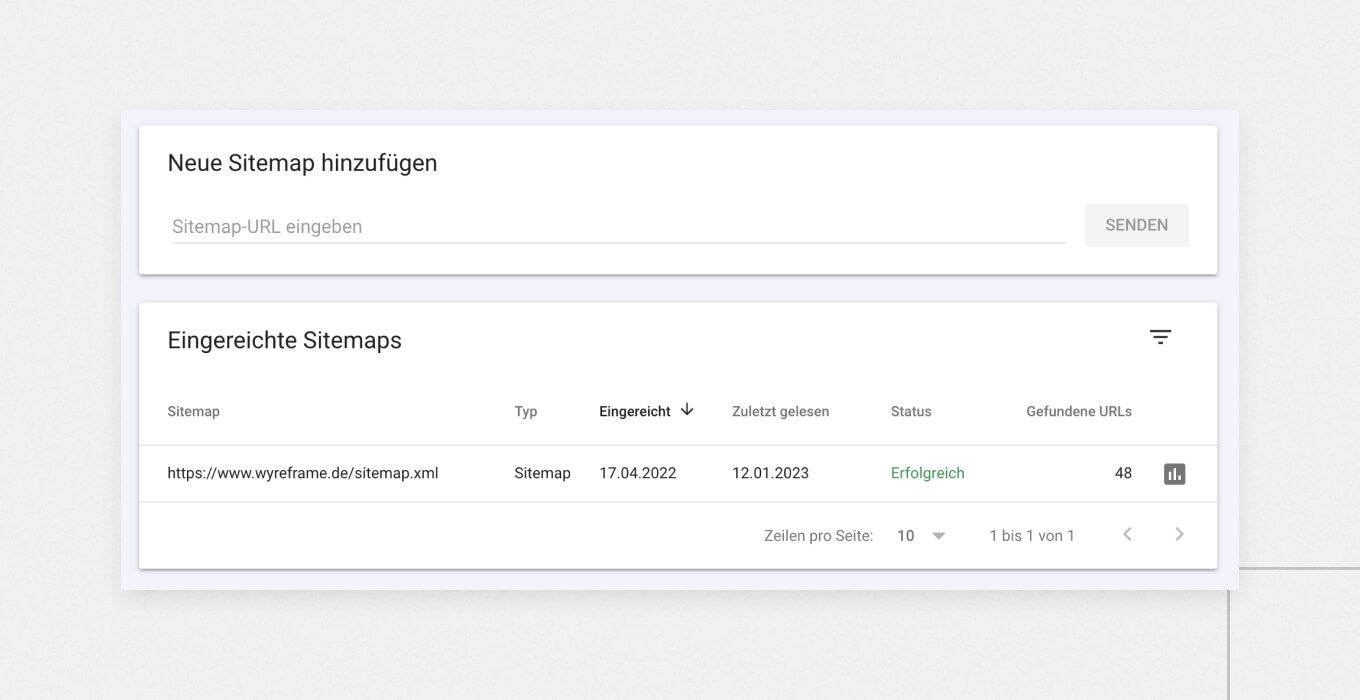Click the Sitemap column header
The width and height of the screenshot is (1360, 700).
point(193,412)
